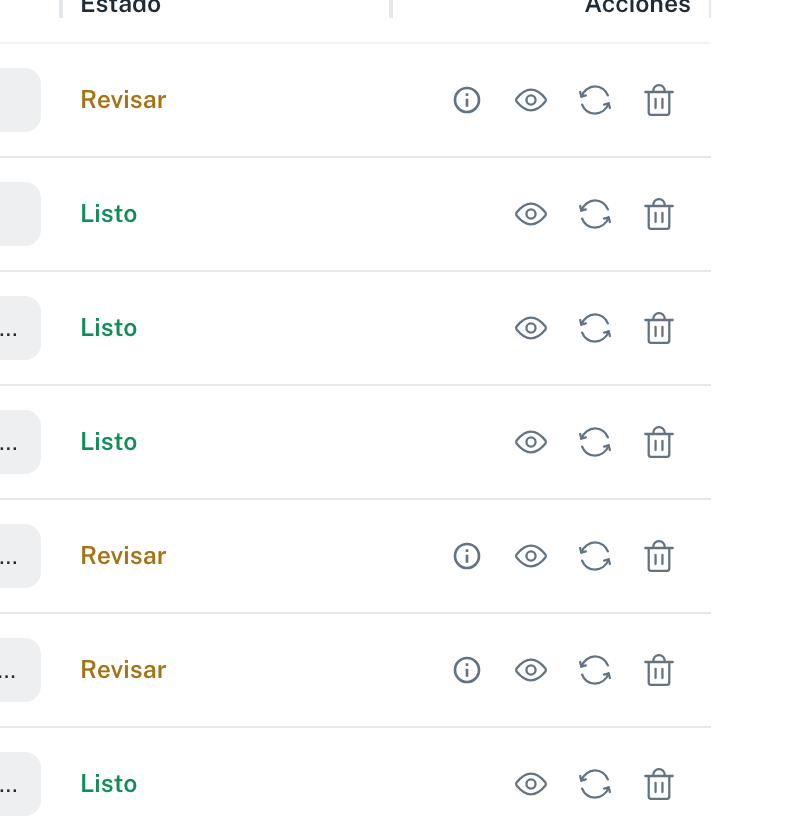The image size is (792, 840).
Task: Preview the second Listo row via eye icon
Action: pyautogui.click(x=531, y=328)
